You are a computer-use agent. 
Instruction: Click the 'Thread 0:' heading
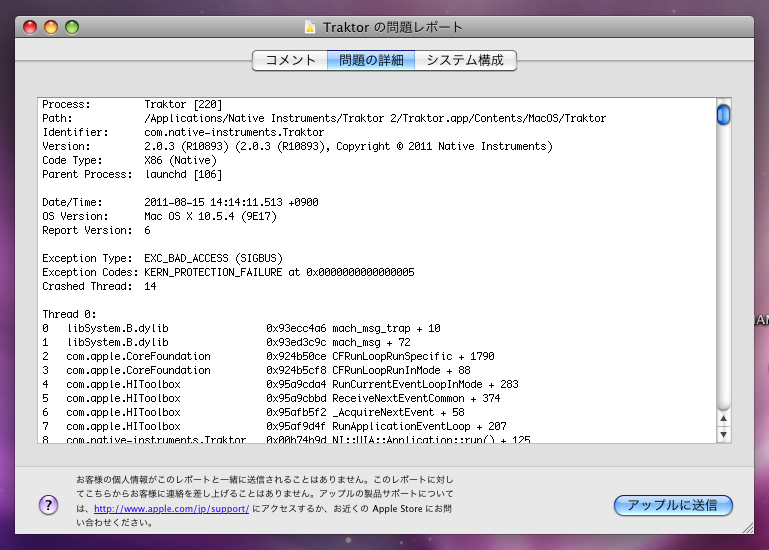tap(69, 314)
